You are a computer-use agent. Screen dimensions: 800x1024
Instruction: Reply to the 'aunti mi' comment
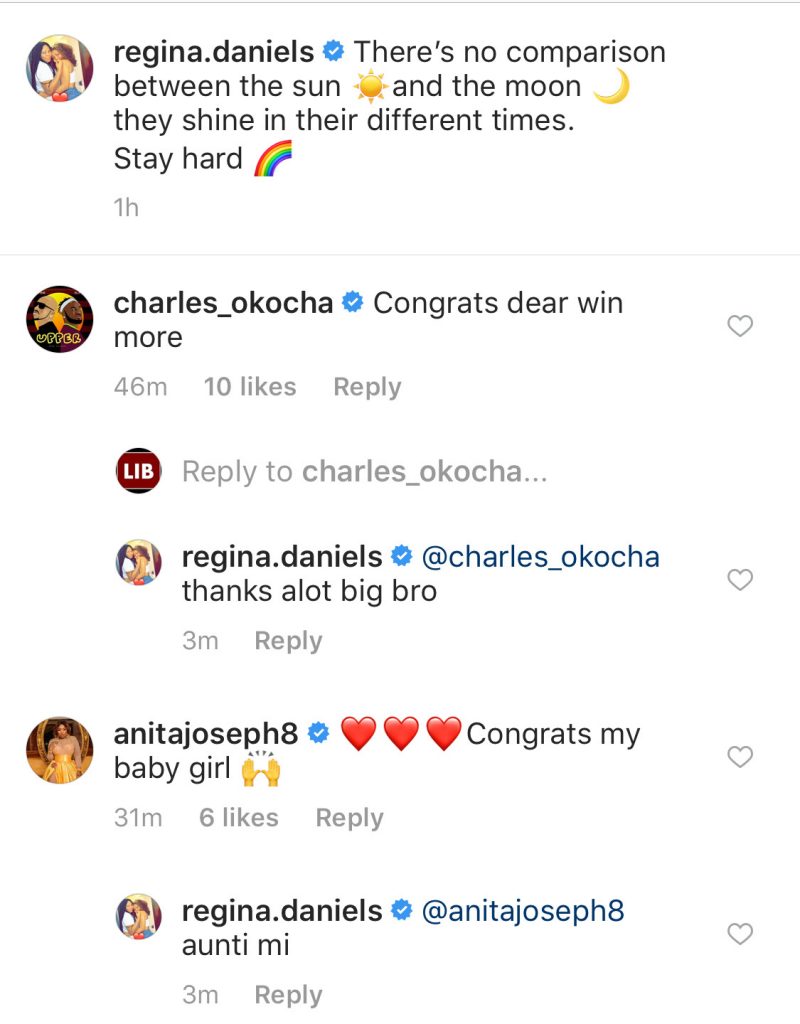coord(288,995)
